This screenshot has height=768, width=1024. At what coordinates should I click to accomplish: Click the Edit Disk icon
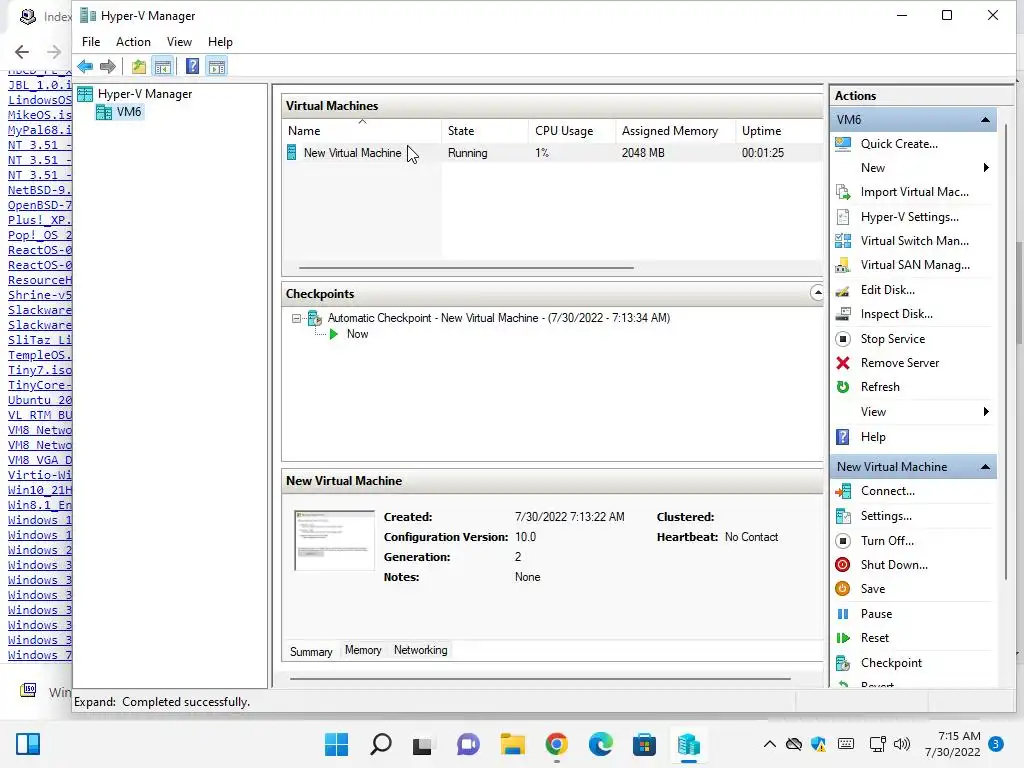click(843, 290)
